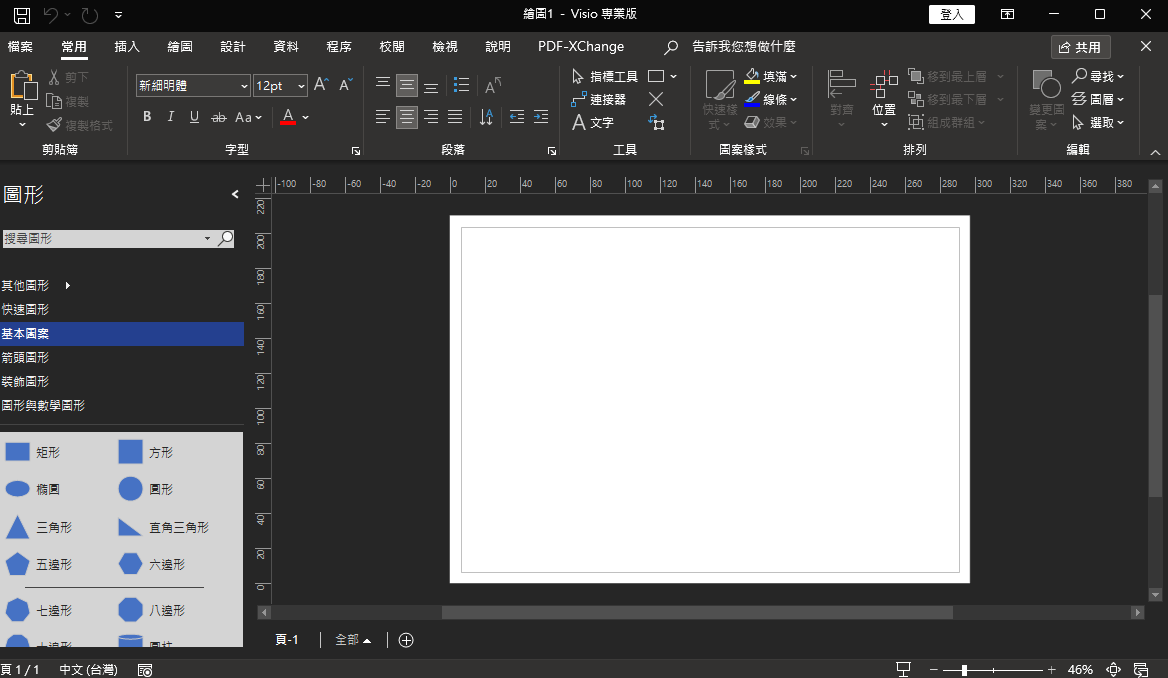Click the zoom slider in status bar
Image resolution: width=1168 pixels, height=678 pixels.
[964, 669]
